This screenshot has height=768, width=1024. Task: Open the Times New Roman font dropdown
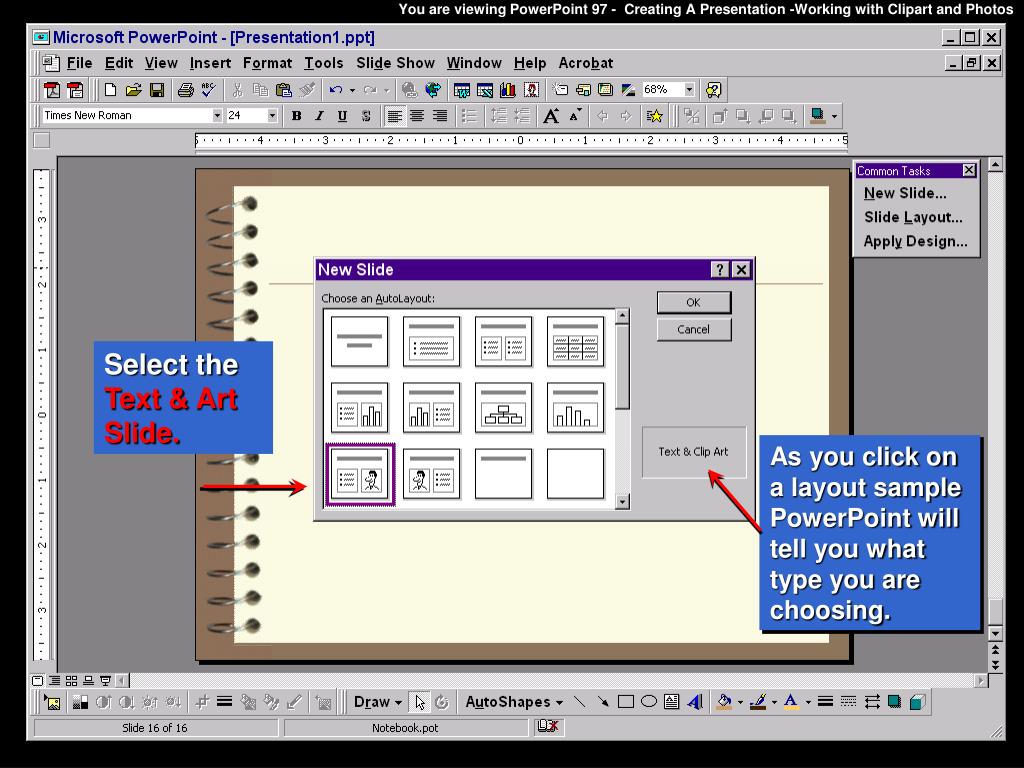217,116
